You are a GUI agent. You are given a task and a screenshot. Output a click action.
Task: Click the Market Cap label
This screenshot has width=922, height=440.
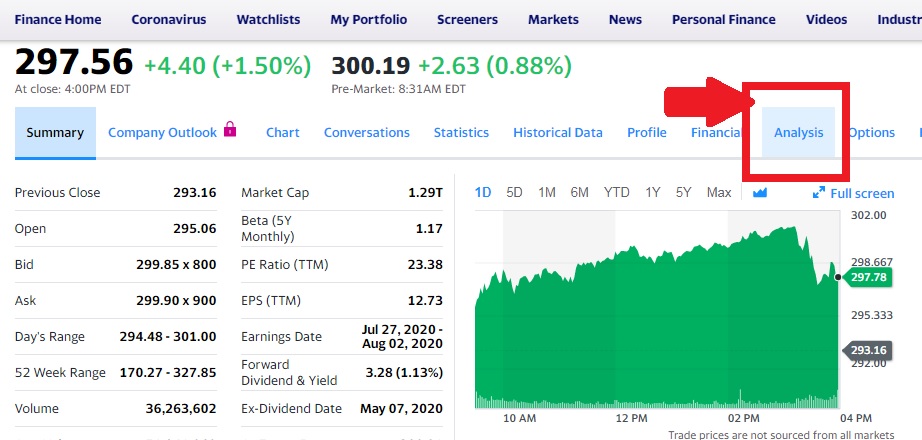click(275, 192)
